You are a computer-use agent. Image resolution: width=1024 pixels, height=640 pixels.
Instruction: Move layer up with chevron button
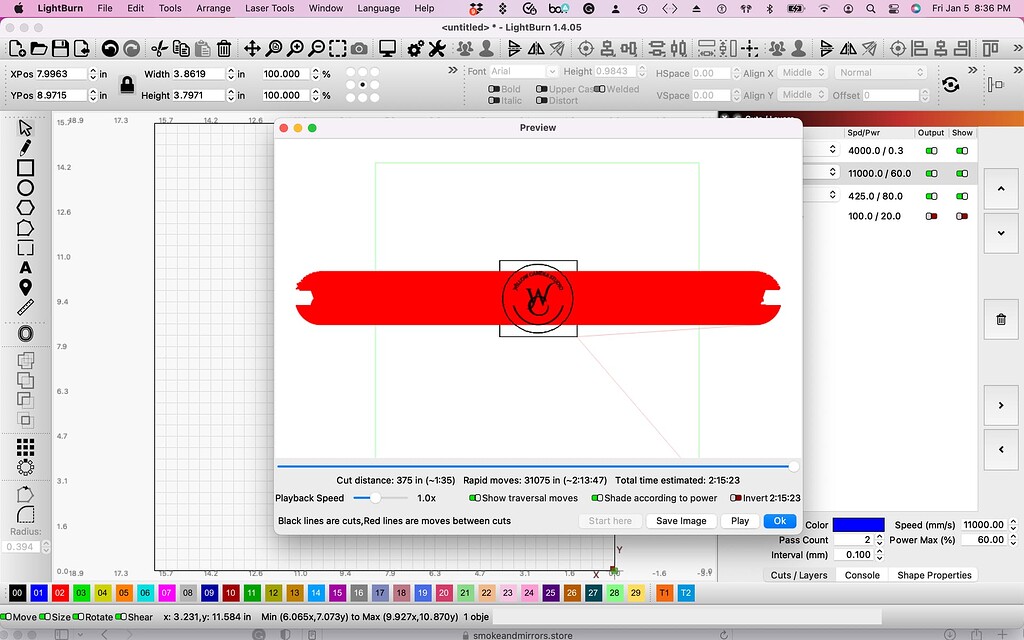pos(1000,189)
